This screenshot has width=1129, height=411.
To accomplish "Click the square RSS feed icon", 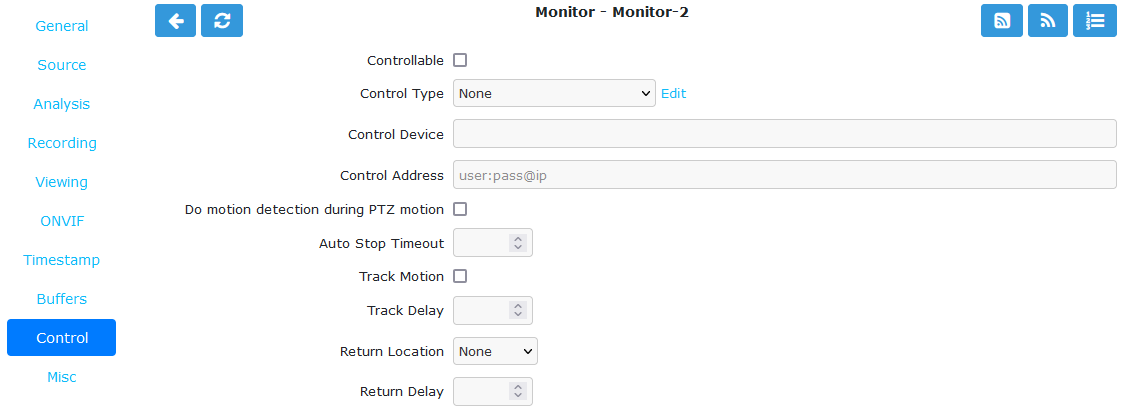I will 1002,20.
